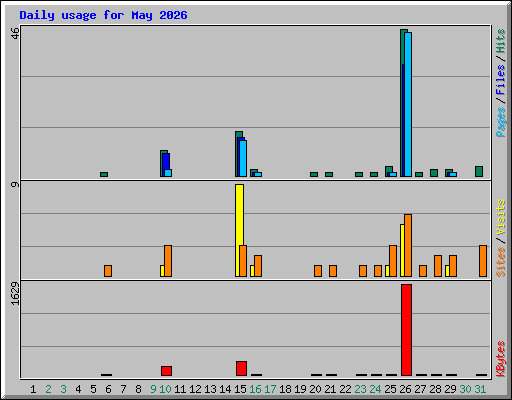Click the day 10 label on the x-axis
Viewport: 512px width, 400px height.
click(165, 389)
